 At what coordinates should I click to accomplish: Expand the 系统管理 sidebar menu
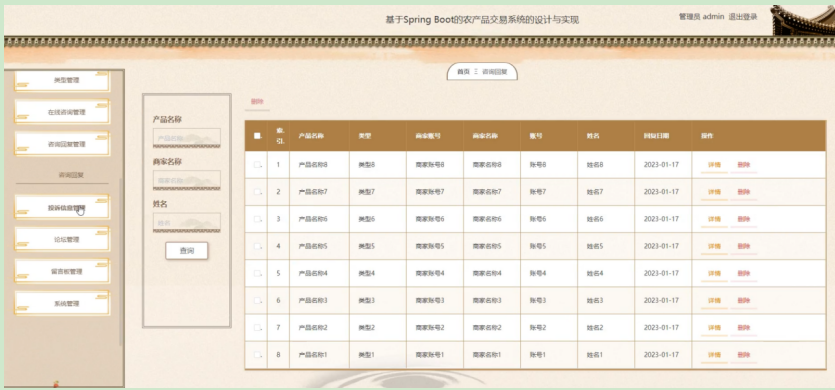tap(62, 303)
